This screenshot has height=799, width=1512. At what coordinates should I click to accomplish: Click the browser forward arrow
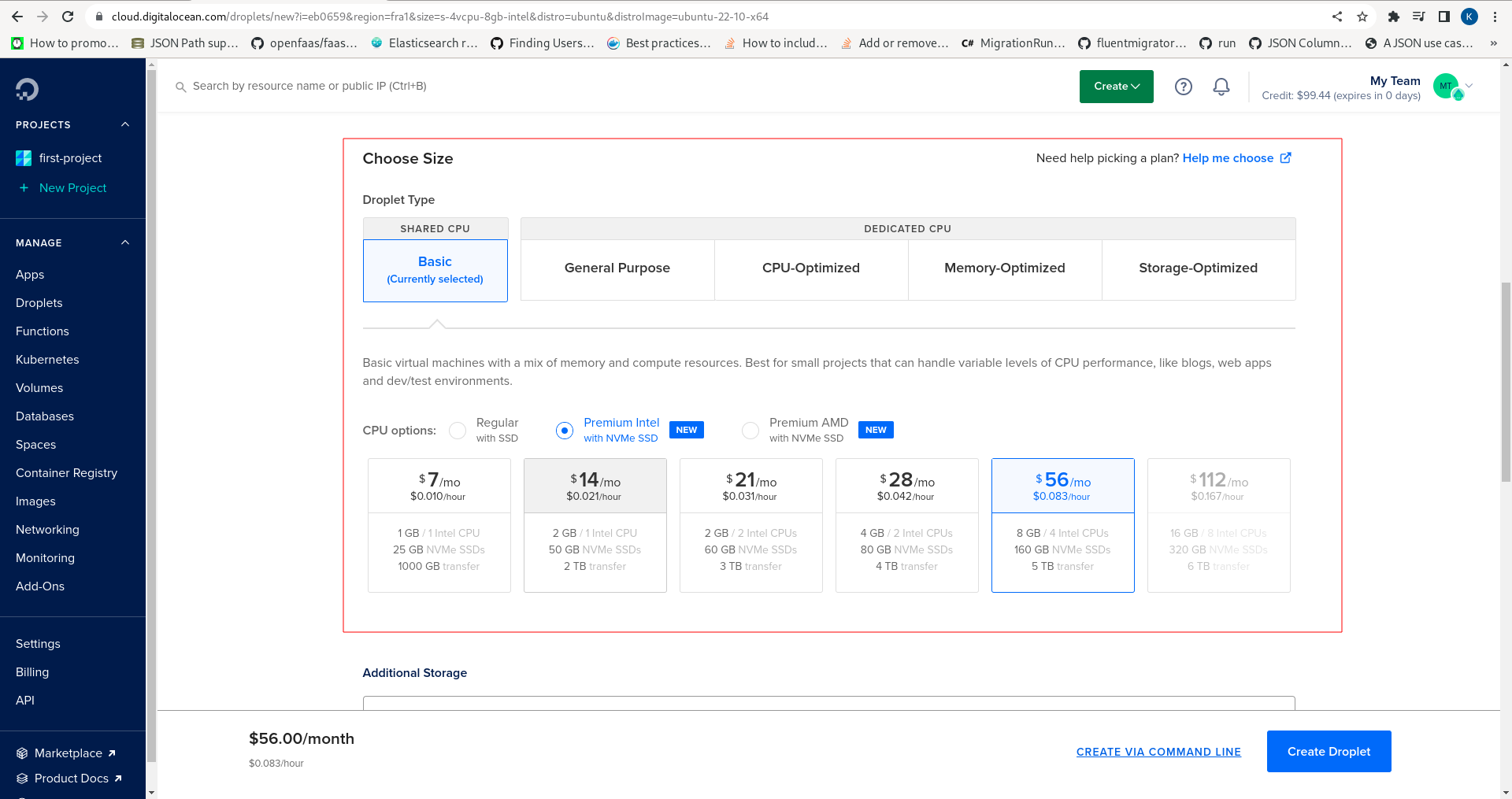tap(43, 17)
